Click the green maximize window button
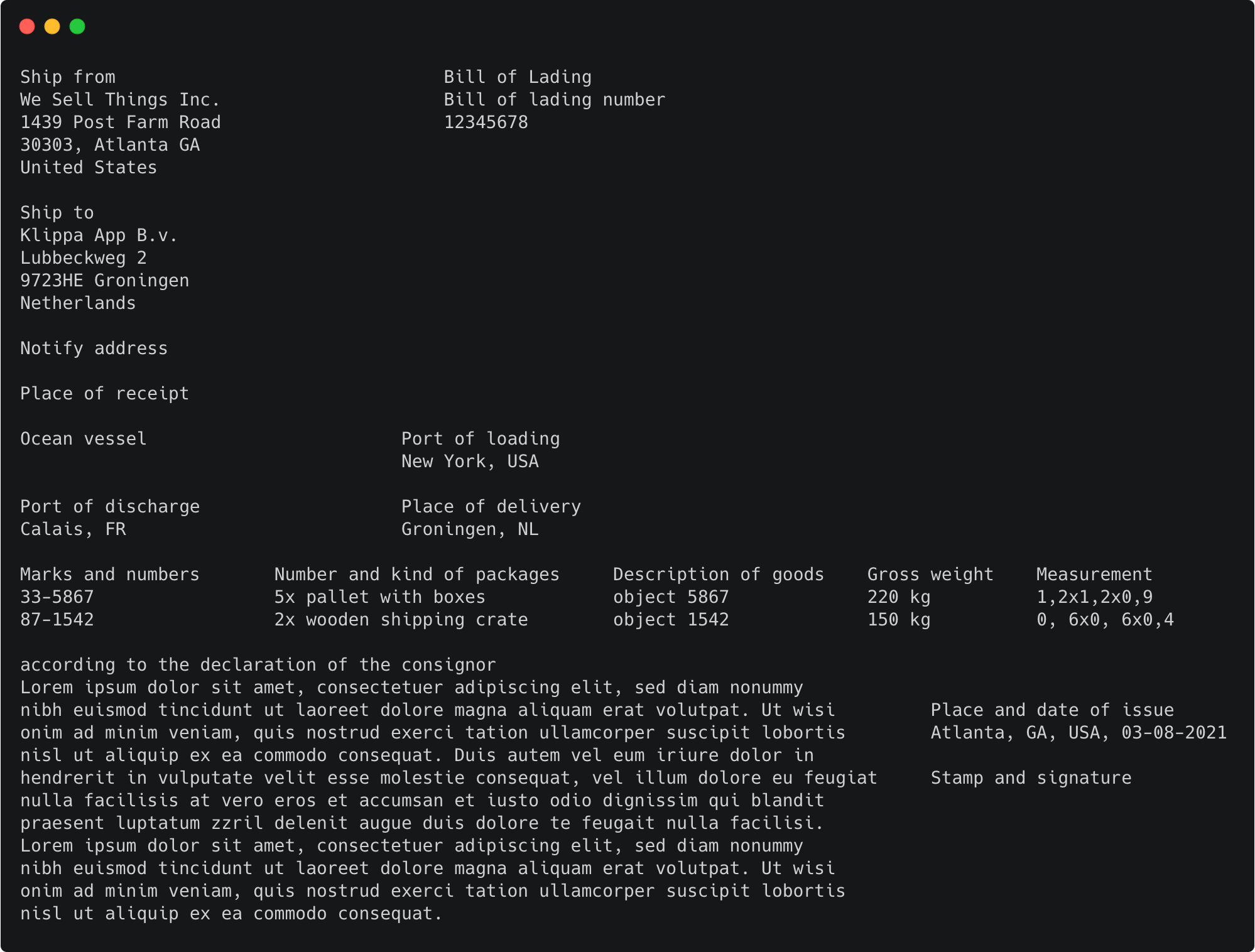The height and width of the screenshot is (952, 1255). tap(77, 26)
